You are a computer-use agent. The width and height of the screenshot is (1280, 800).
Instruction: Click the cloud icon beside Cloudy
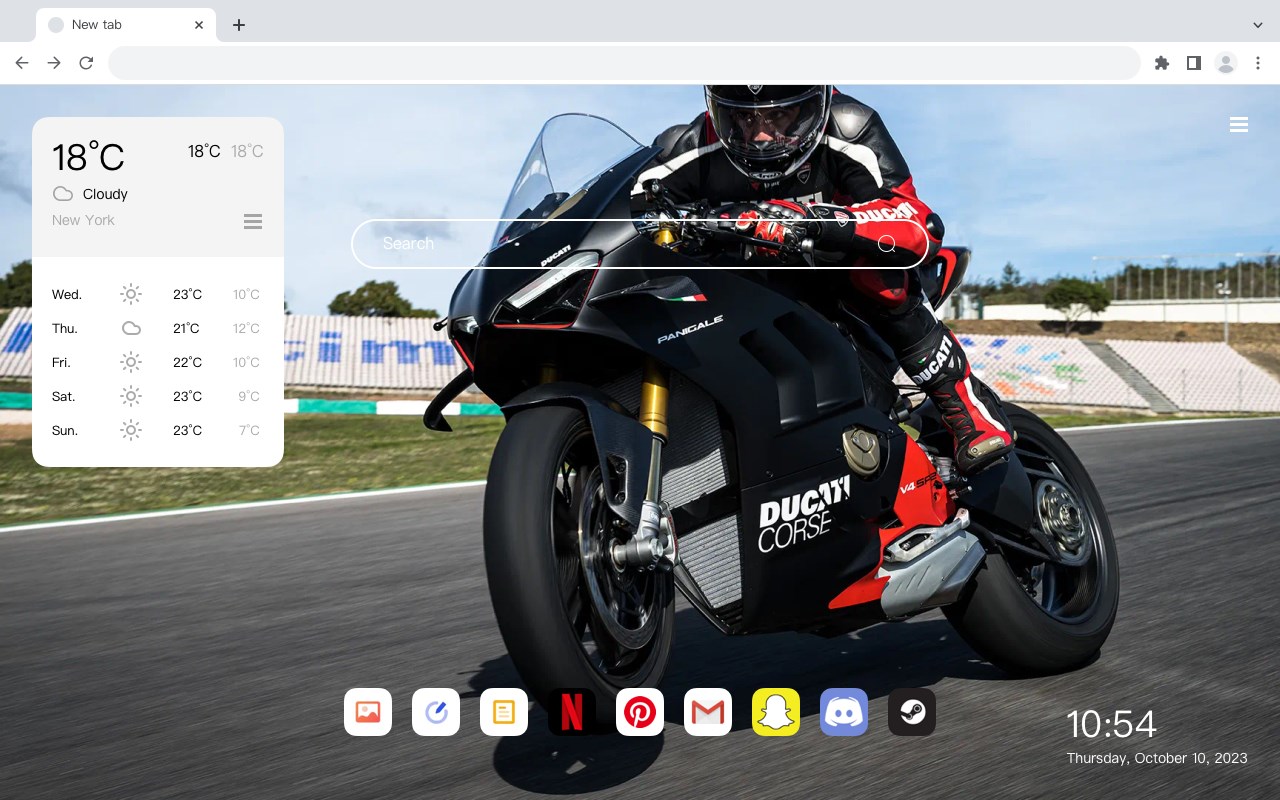(63, 194)
